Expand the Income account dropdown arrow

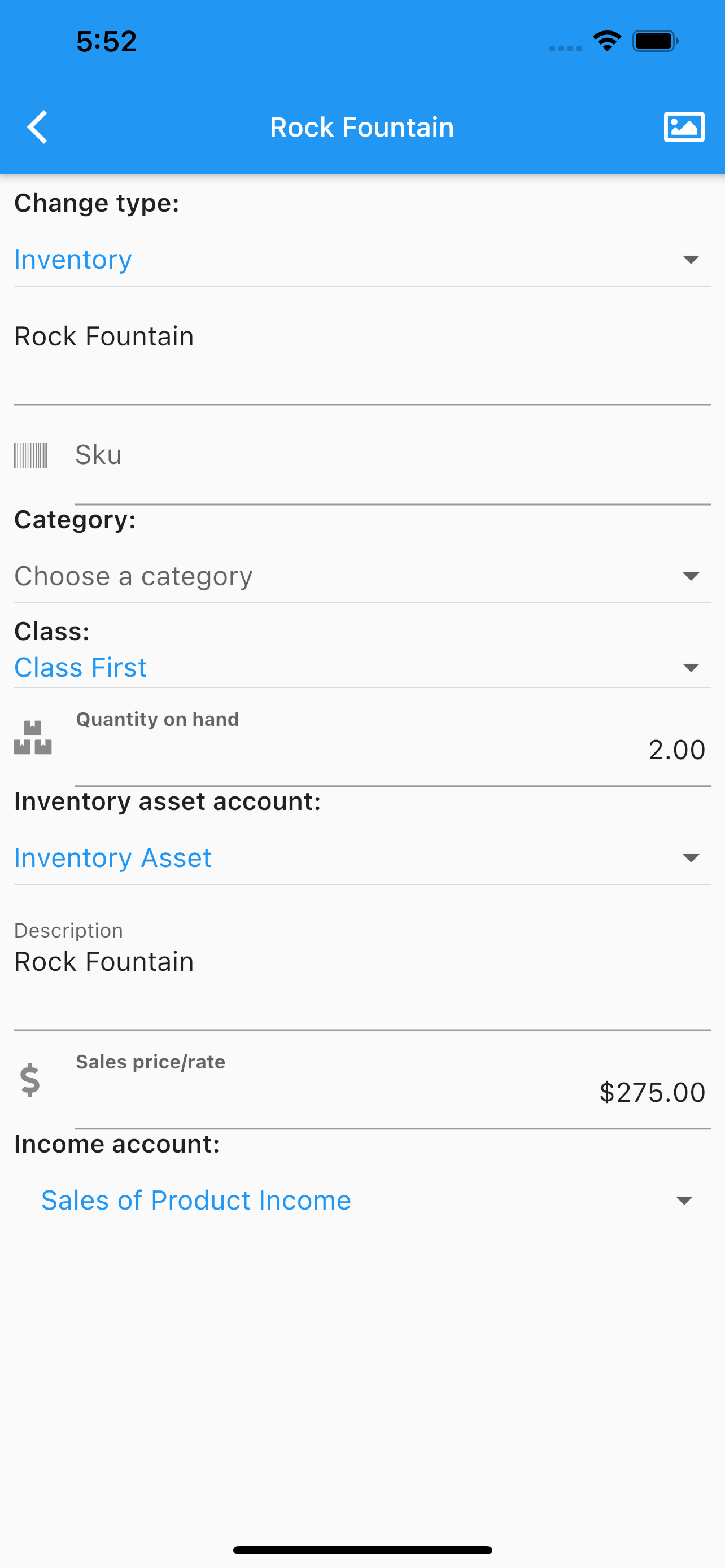click(x=684, y=1201)
